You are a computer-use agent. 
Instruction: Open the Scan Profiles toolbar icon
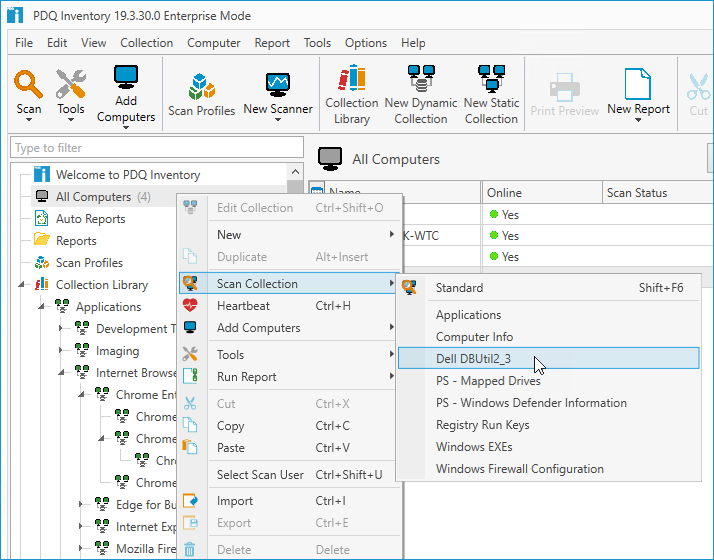click(201, 87)
